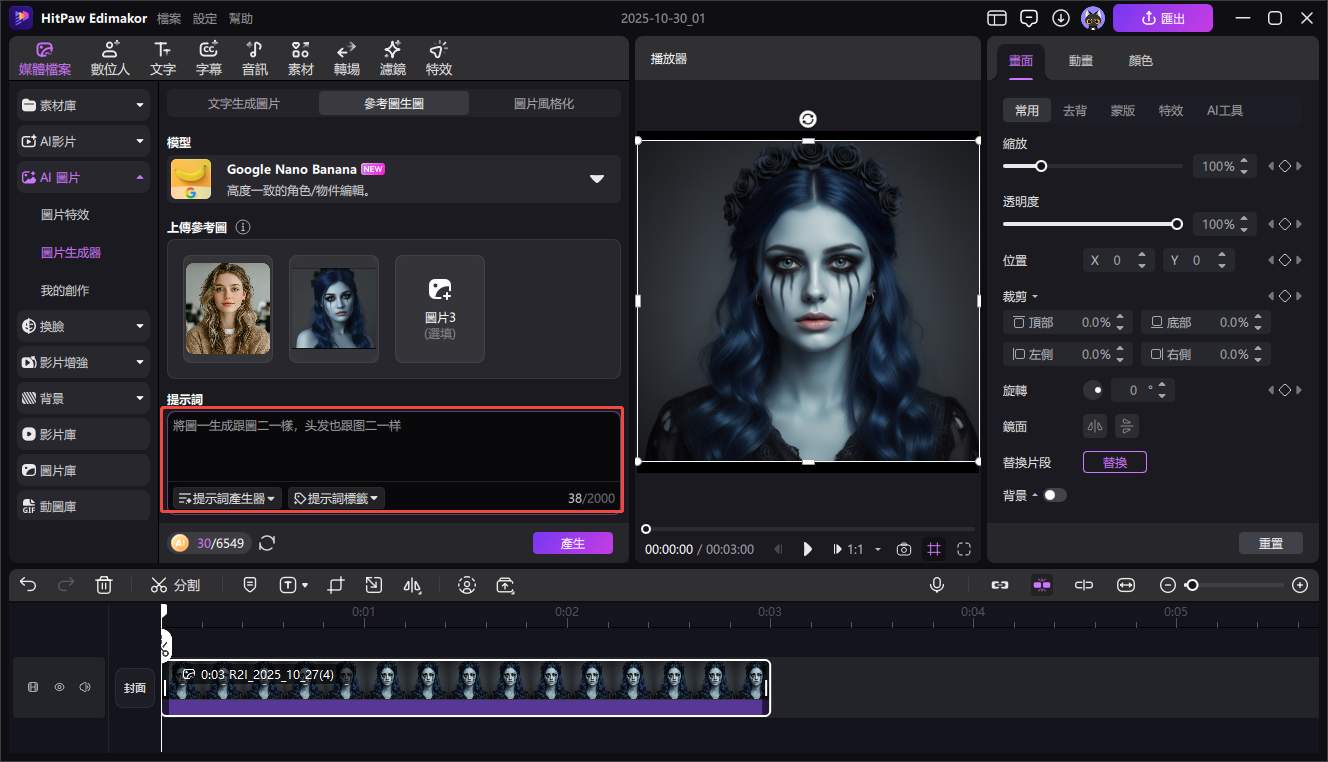Mute the timeline track audio
Image resolution: width=1328 pixels, height=762 pixels.
coord(85,687)
